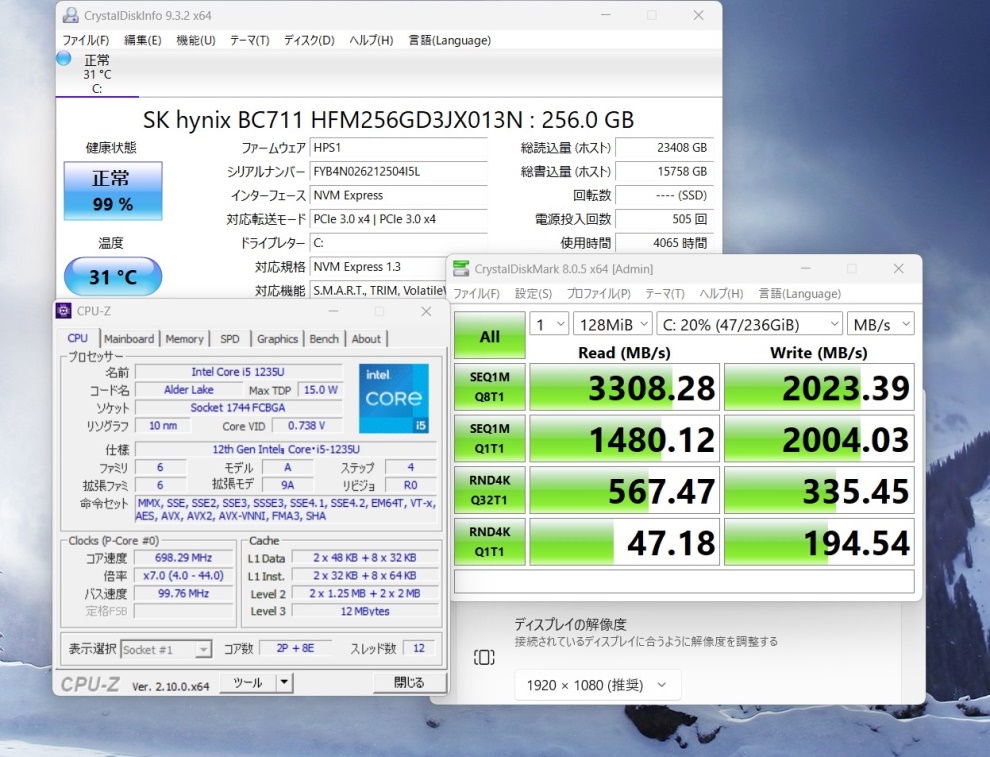Click the green All benchmark button
Viewport: 990px width, 757px height.
[489, 336]
